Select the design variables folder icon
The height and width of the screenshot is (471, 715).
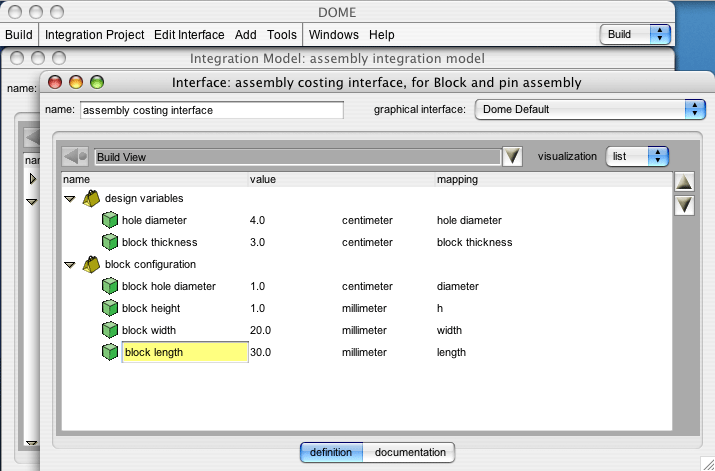click(x=91, y=198)
